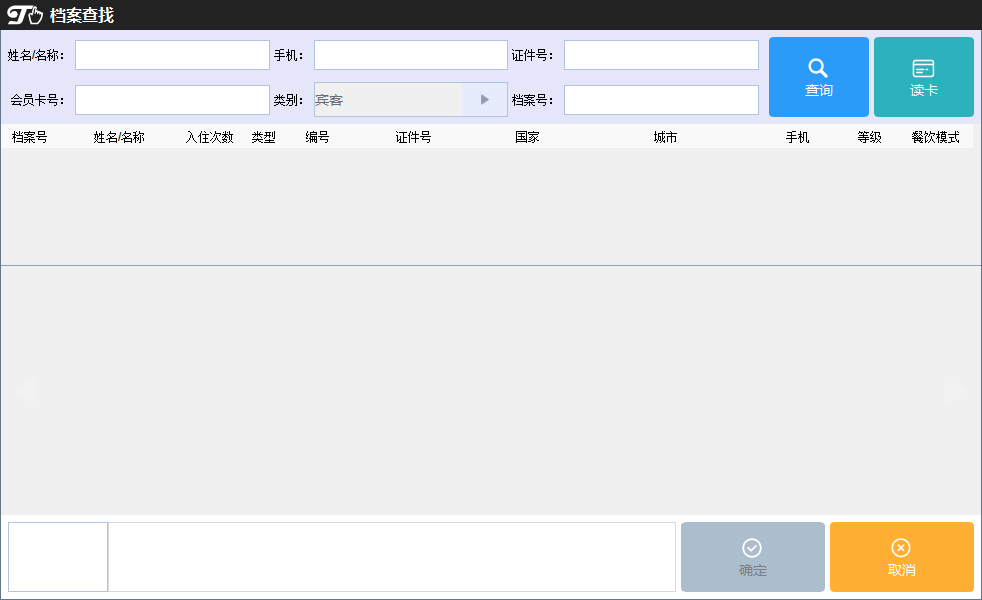Sort by 档案号 column header
This screenshot has width=982, height=600.
pyautogui.click(x=29, y=137)
